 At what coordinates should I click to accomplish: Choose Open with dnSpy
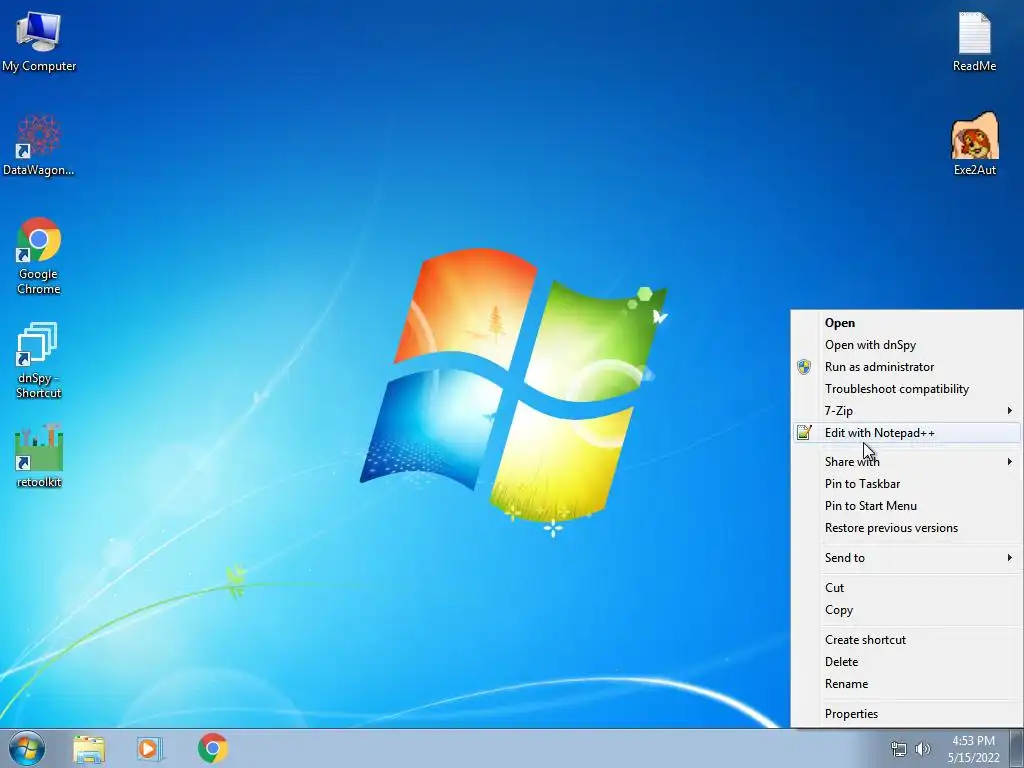[906, 345]
